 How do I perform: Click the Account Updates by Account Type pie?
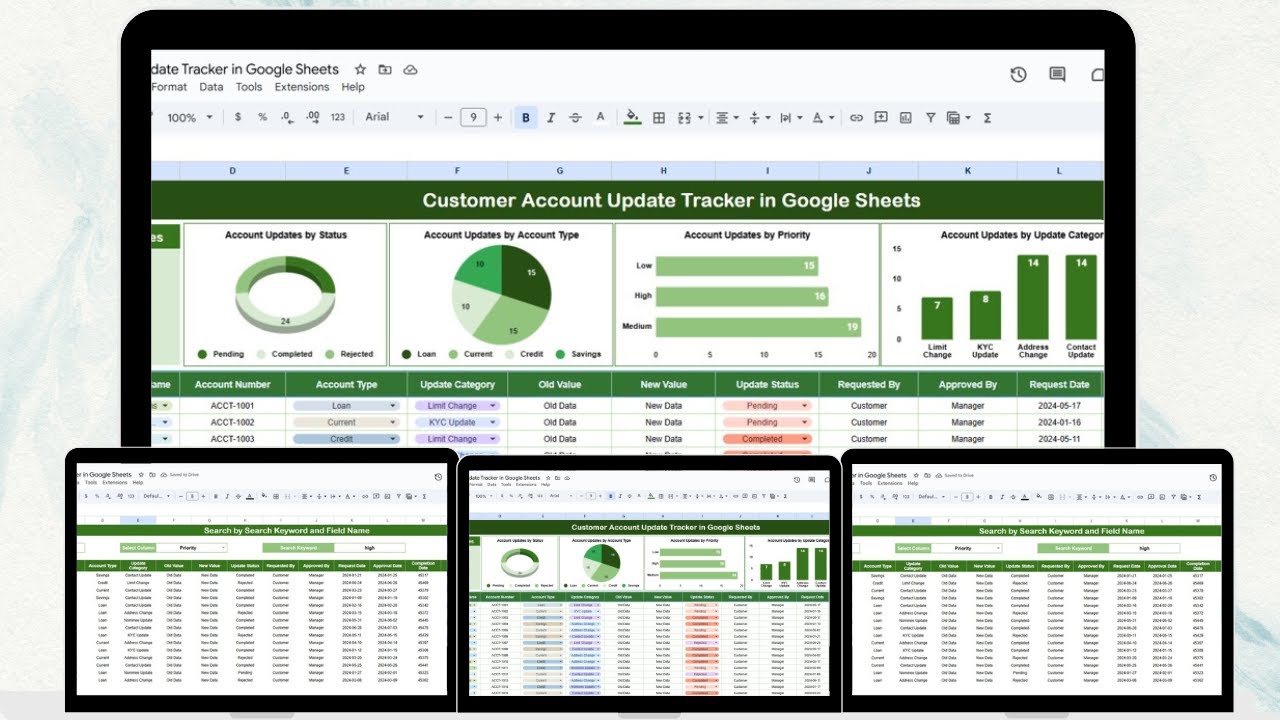coord(501,295)
